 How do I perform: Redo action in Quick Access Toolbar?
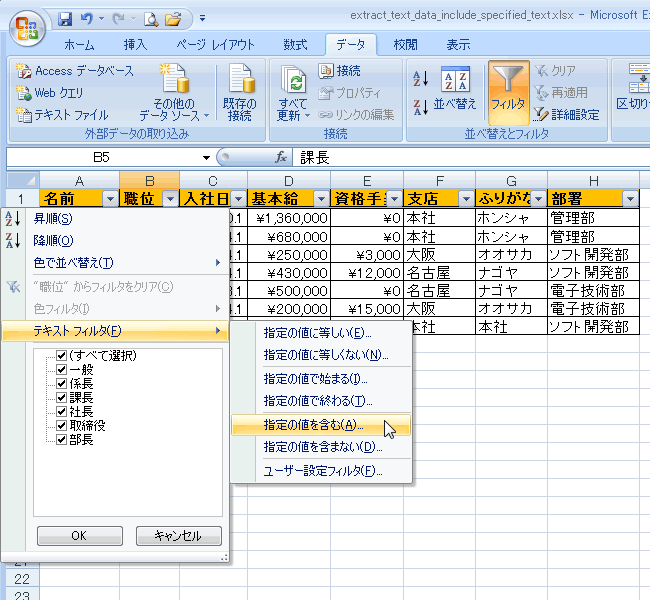pos(118,19)
